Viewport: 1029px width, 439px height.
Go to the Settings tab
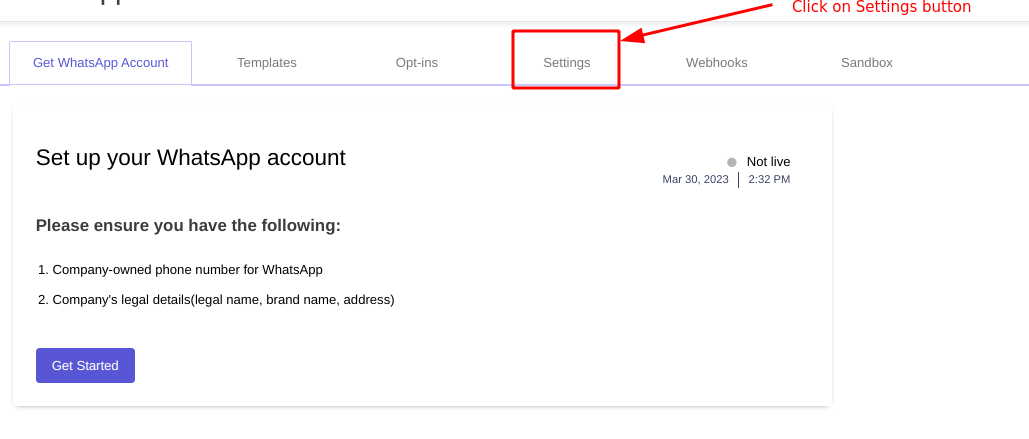(x=566, y=63)
